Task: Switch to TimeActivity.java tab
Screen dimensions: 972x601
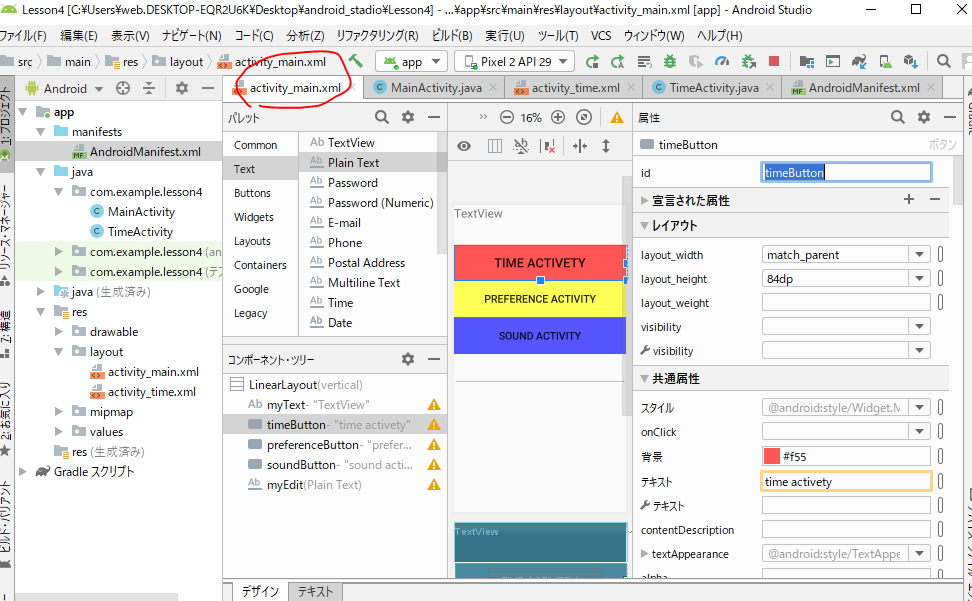Action: [714, 88]
